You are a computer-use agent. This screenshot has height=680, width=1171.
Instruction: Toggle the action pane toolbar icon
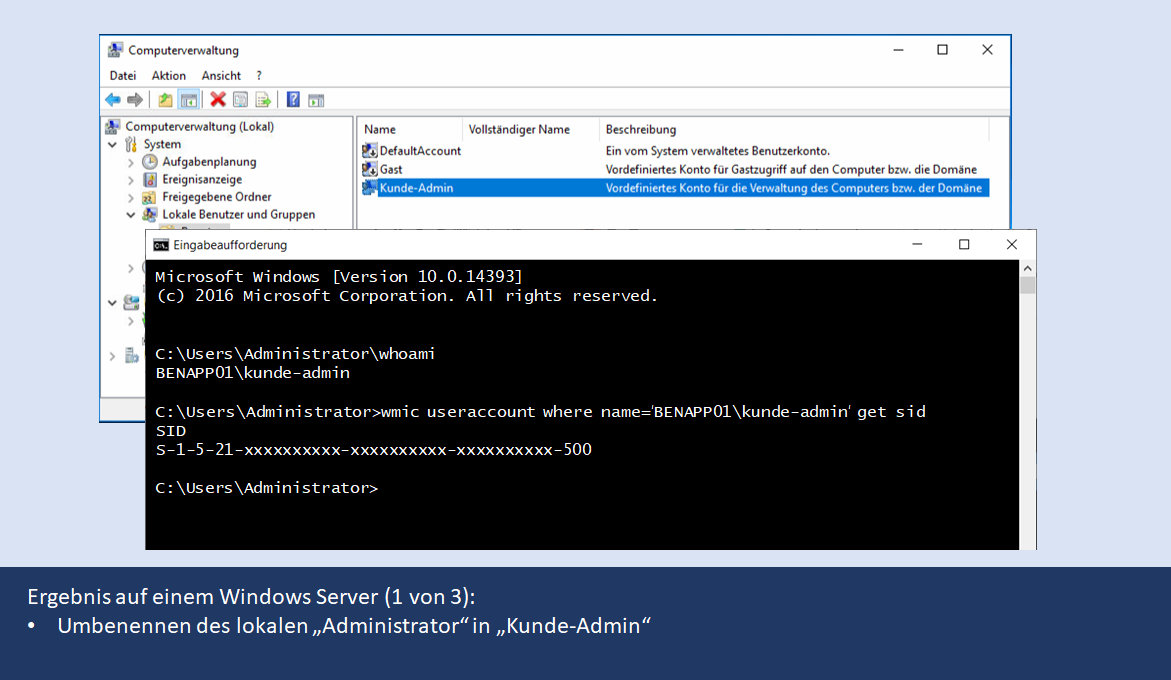pos(316,99)
